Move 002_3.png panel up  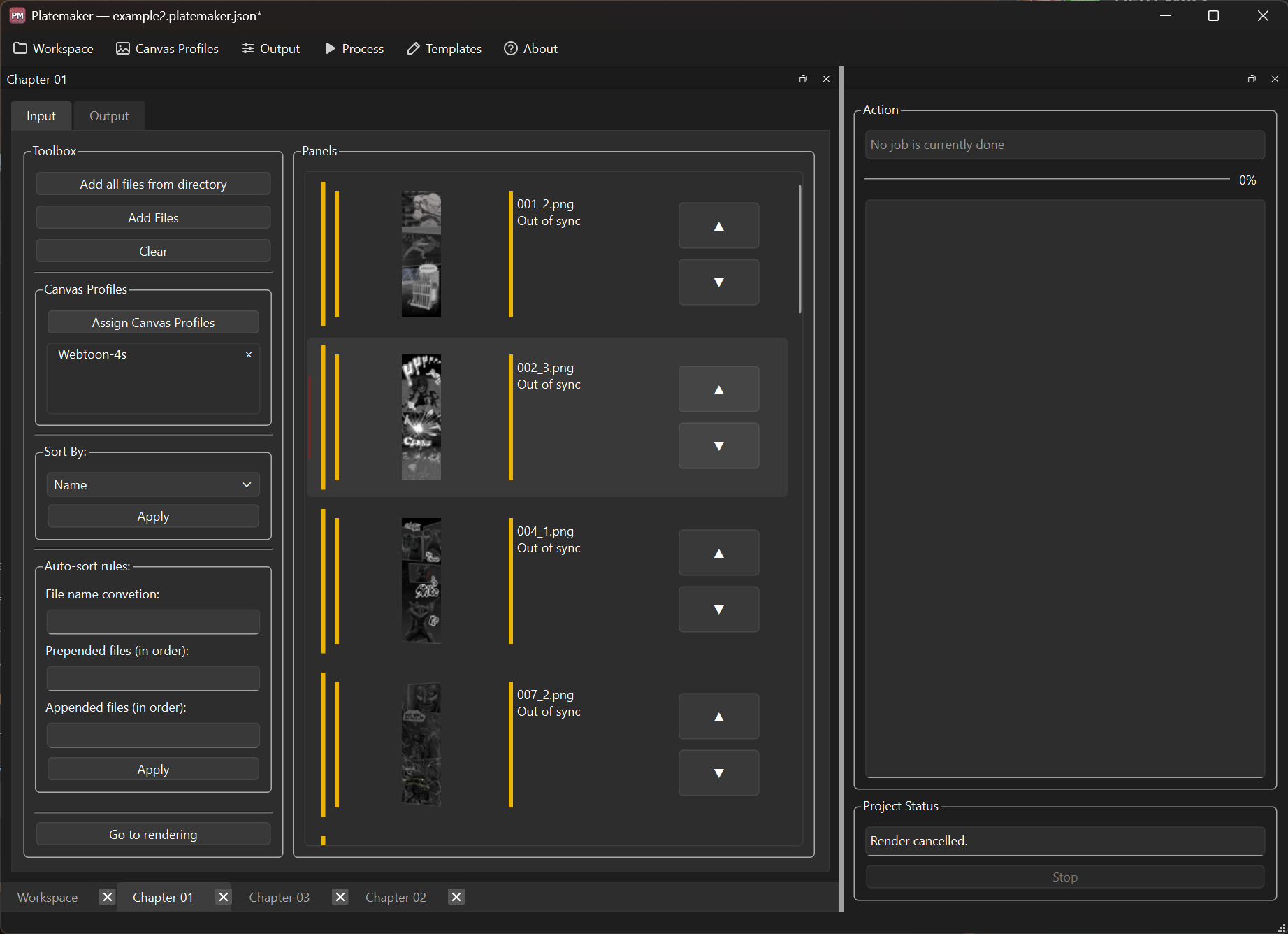pos(718,389)
